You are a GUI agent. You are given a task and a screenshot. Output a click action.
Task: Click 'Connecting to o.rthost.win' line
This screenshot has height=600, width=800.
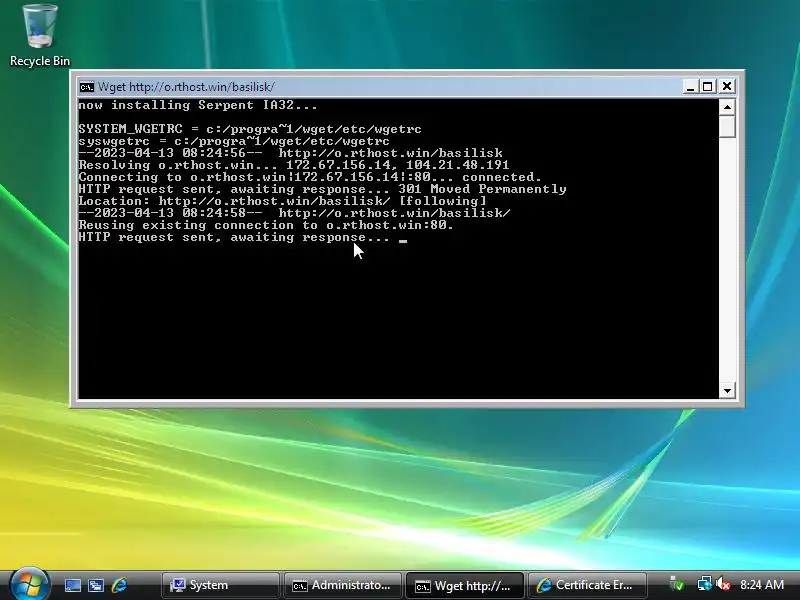(x=310, y=177)
